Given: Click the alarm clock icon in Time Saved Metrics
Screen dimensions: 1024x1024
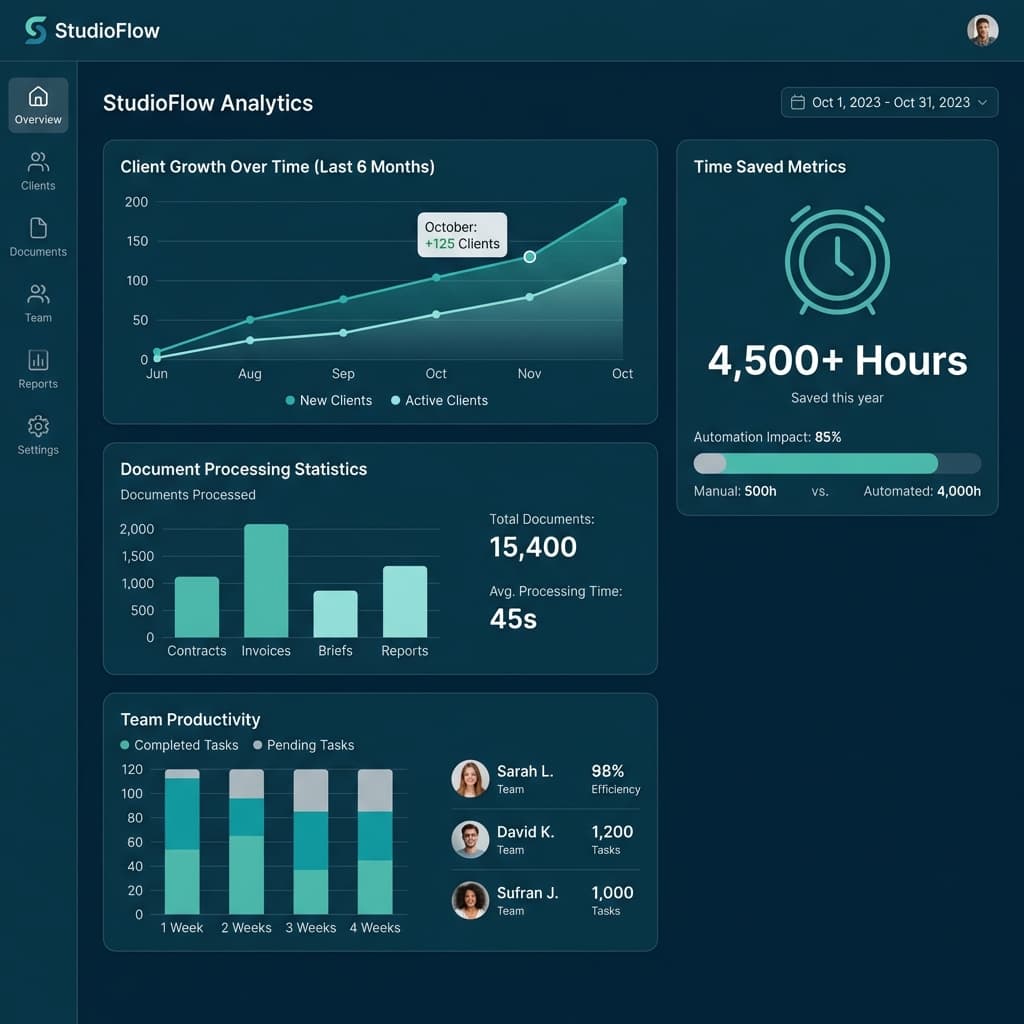Looking at the screenshot, I should click(837, 260).
